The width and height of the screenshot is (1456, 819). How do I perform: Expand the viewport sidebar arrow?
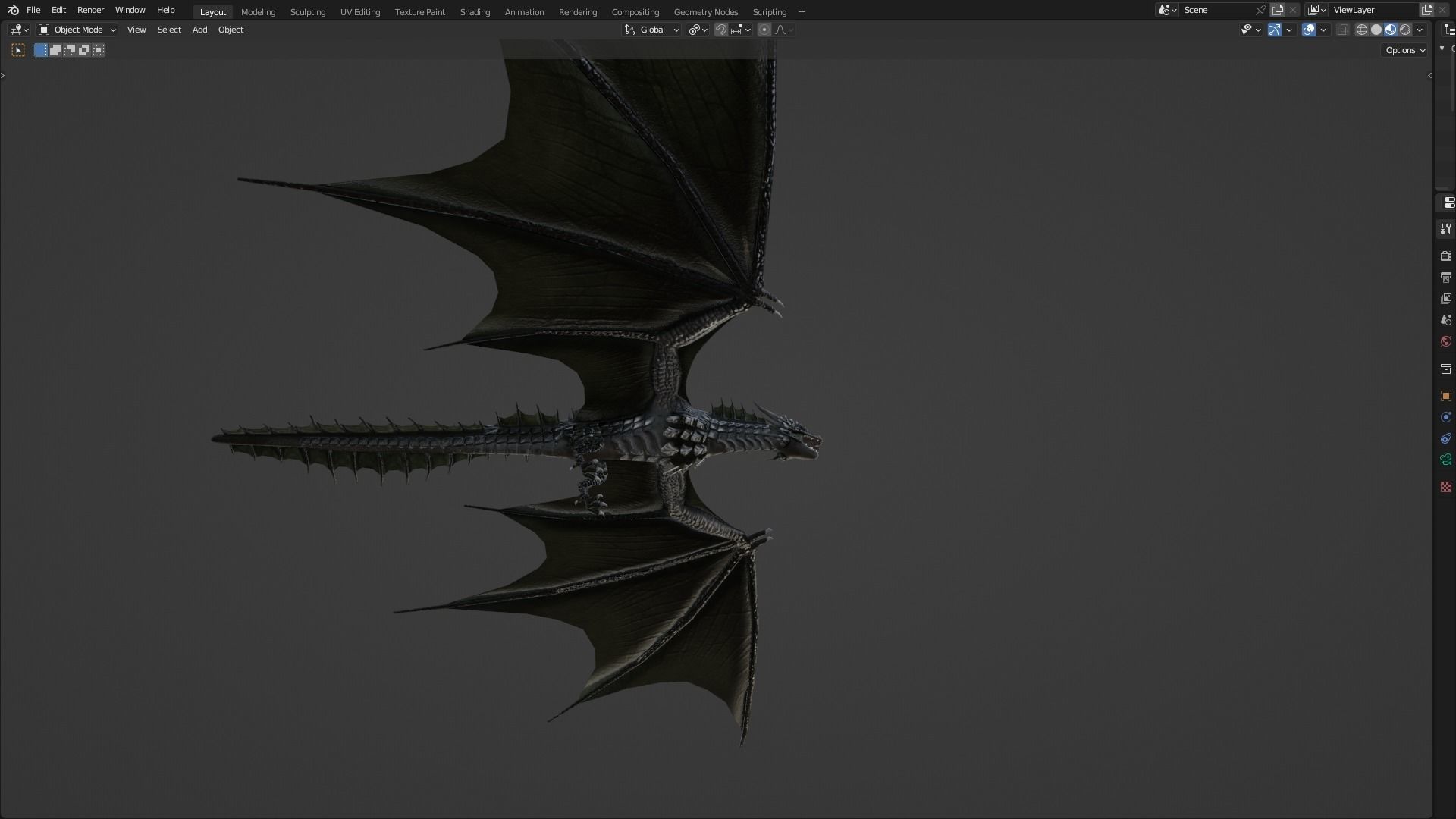[1429, 75]
